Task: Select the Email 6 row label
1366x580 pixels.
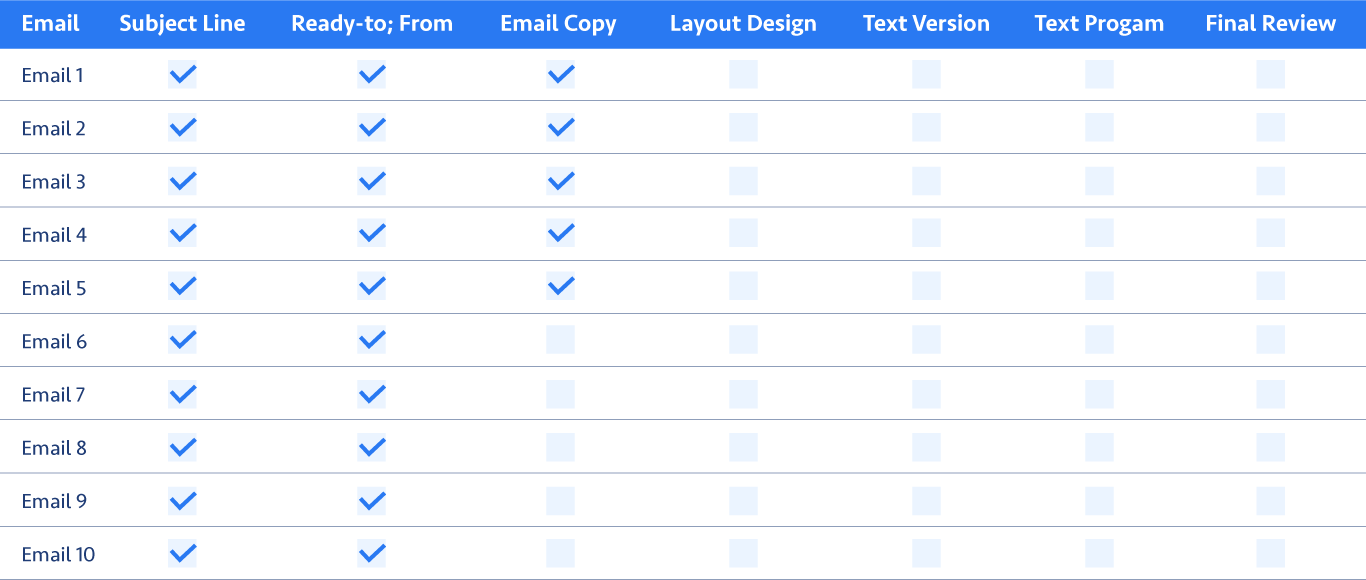Action: pos(54,341)
